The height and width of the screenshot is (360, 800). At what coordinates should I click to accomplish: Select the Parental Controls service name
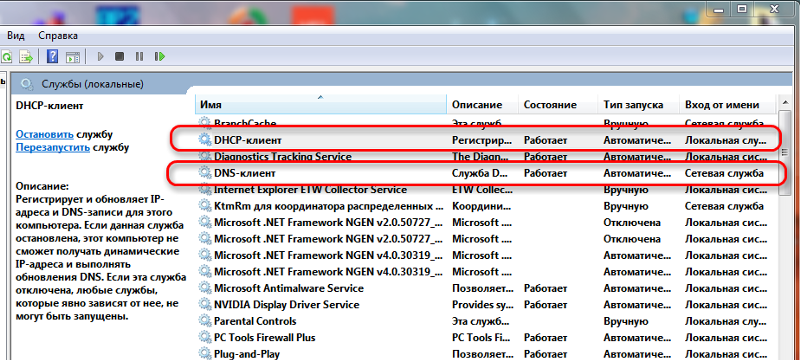point(255,321)
